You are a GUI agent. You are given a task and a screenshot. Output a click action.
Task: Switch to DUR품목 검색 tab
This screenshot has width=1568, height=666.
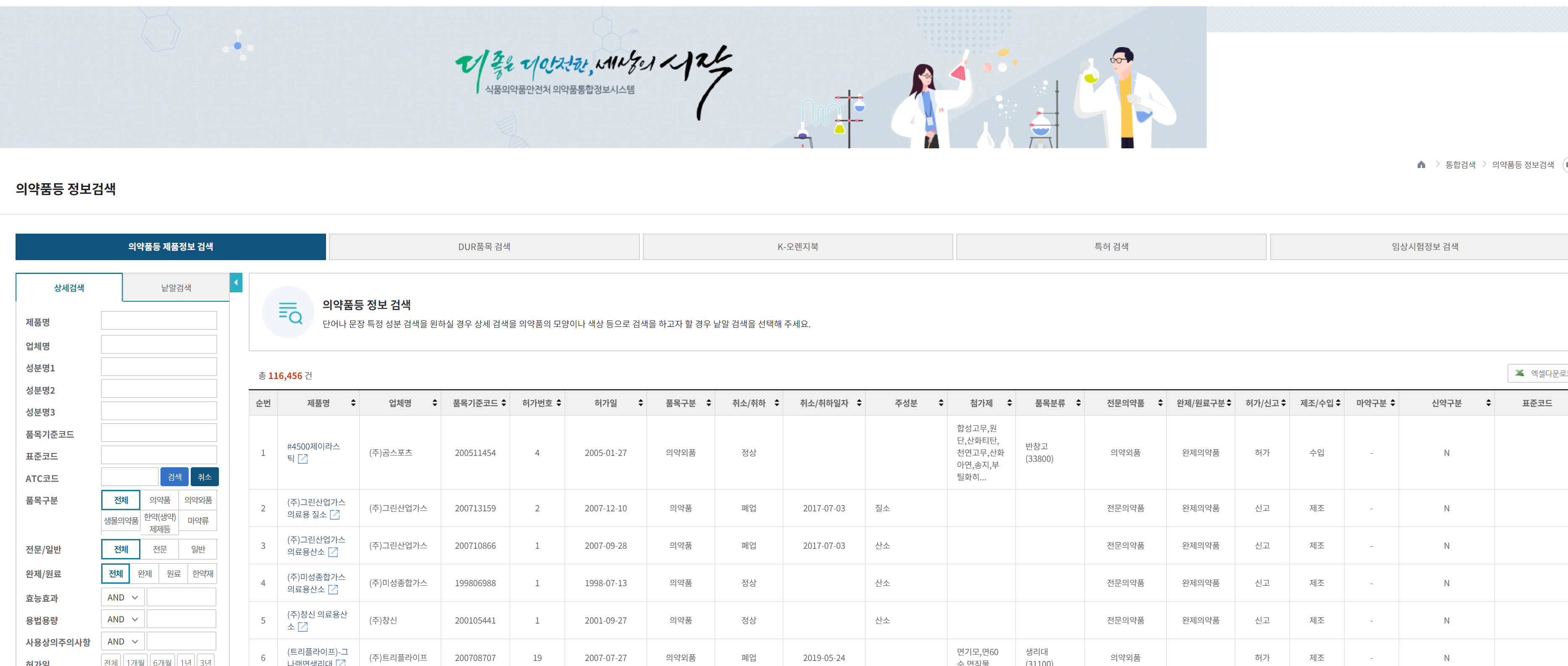(x=484, y=247)
